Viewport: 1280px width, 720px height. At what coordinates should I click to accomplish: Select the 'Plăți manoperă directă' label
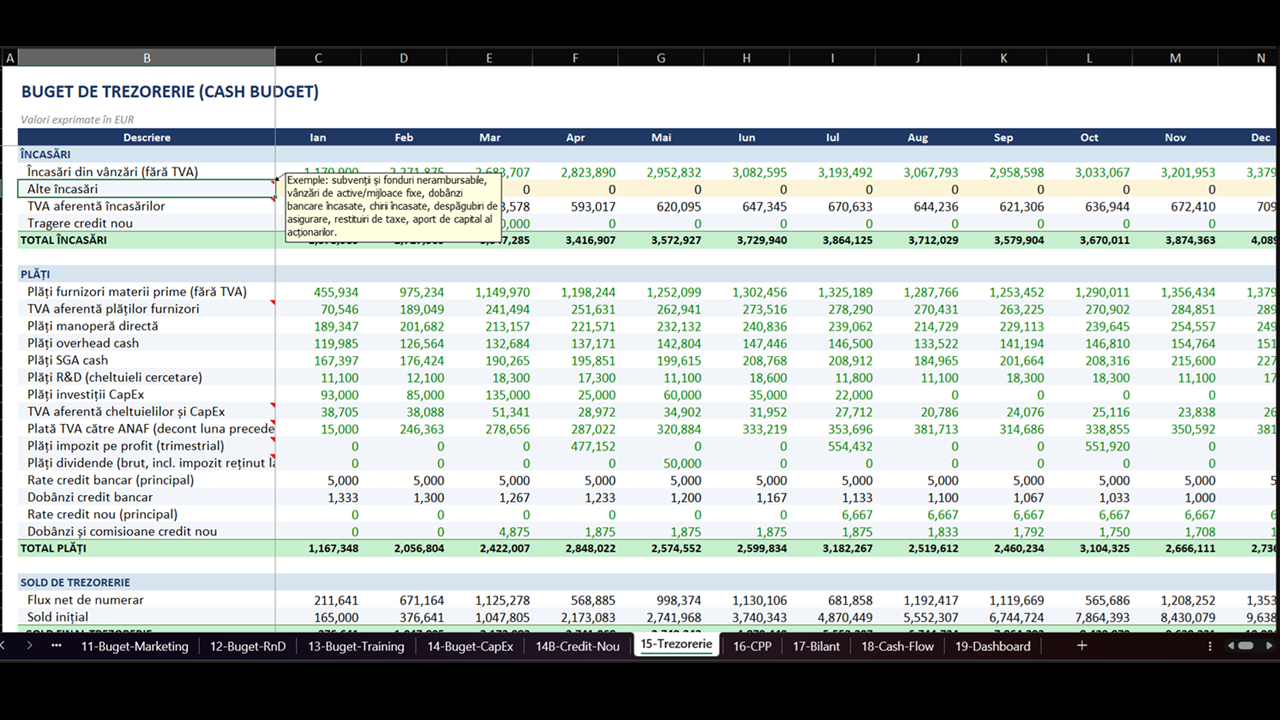click(93, 326)
